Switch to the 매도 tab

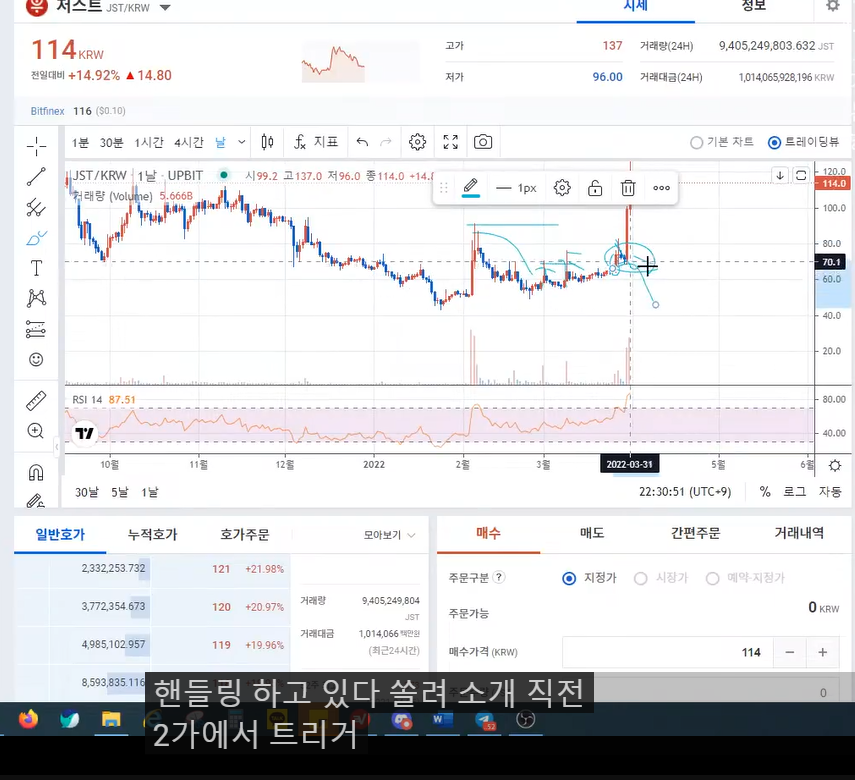(592, 533)
